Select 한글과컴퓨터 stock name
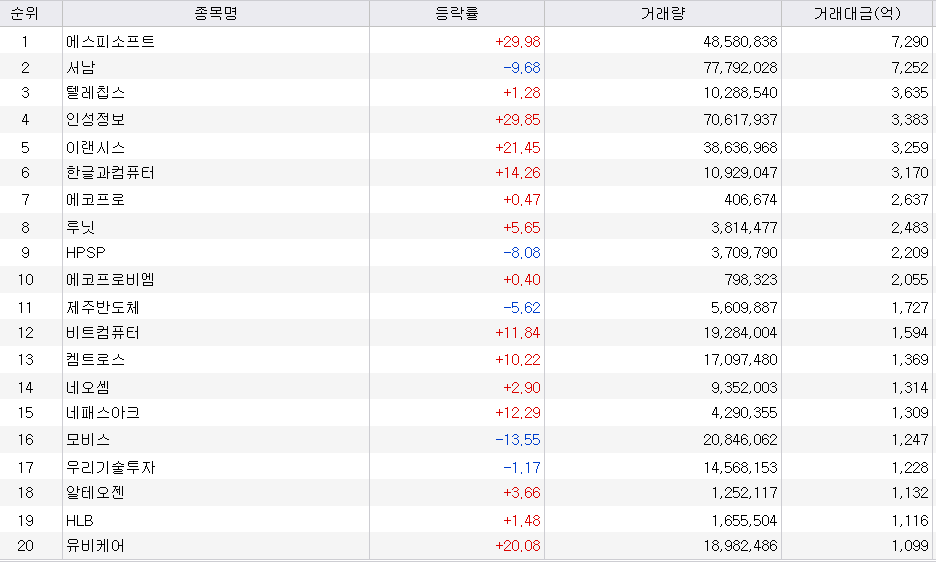936x562 pixels. coord(110,173)
